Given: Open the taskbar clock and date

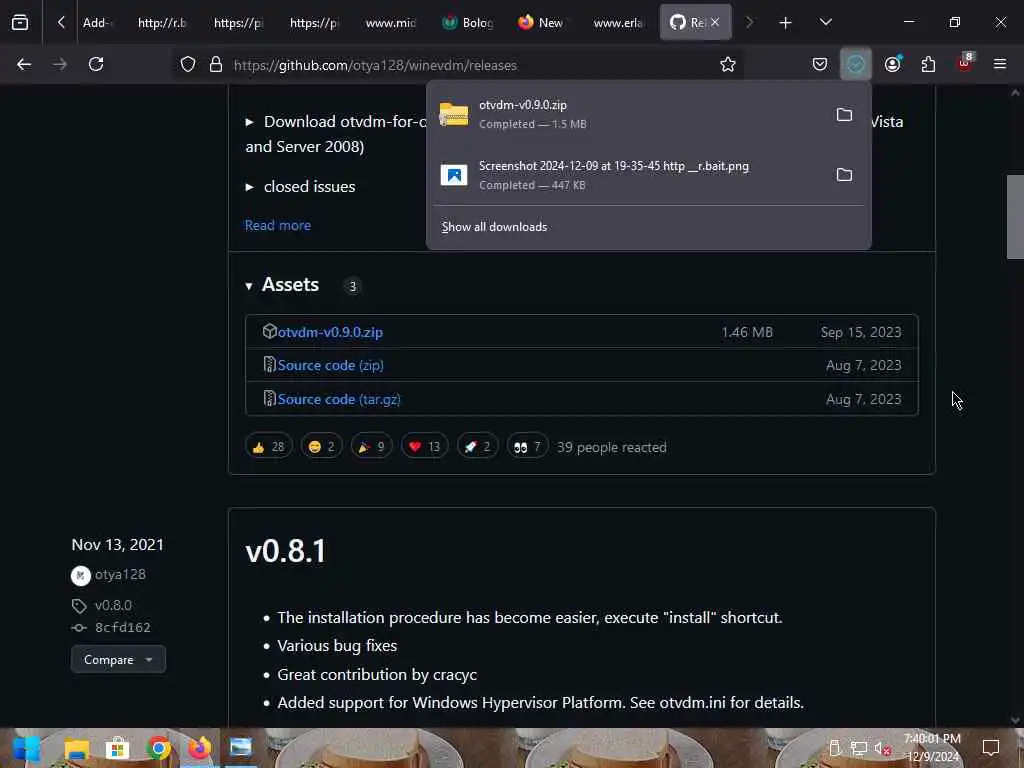Looking at the screenshot, I should pos(932,748).
